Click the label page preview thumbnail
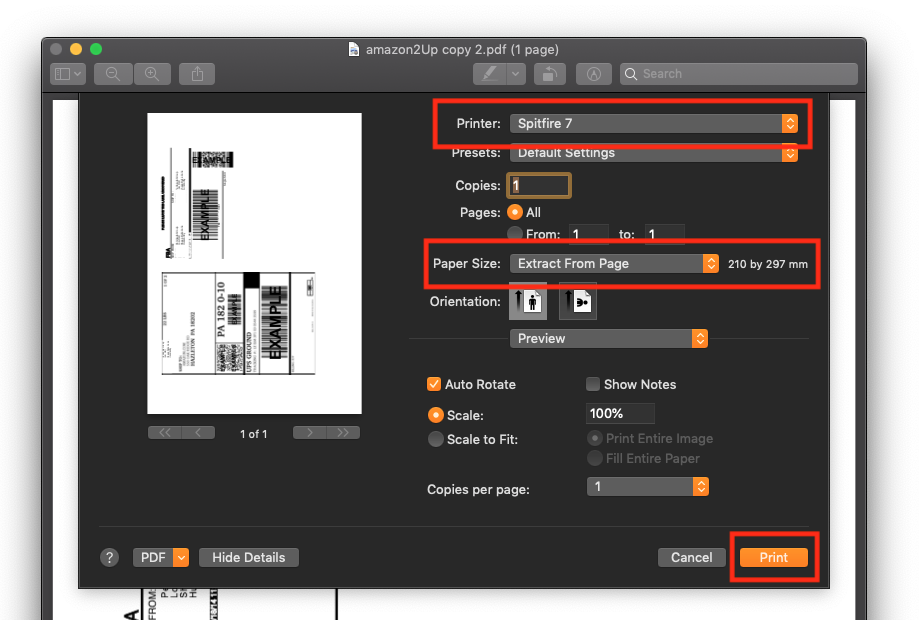The image size is (922, 620). [x=255, y=264]
